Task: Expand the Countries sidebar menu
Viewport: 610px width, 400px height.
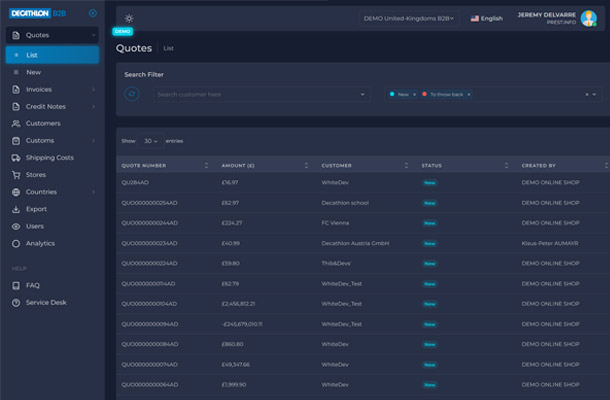Action: click(93, 192)
